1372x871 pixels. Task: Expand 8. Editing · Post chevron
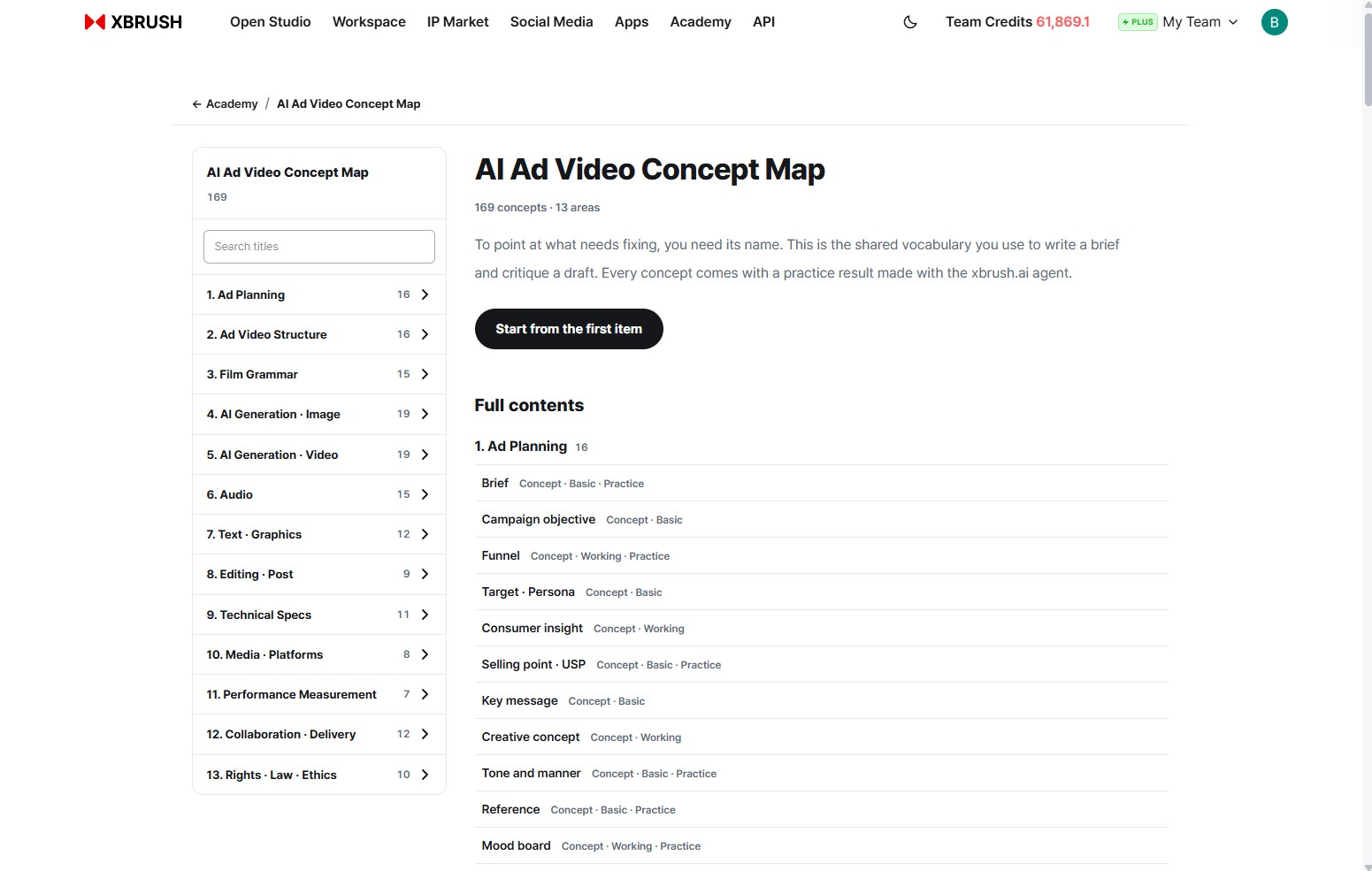[x=425, y=574]
